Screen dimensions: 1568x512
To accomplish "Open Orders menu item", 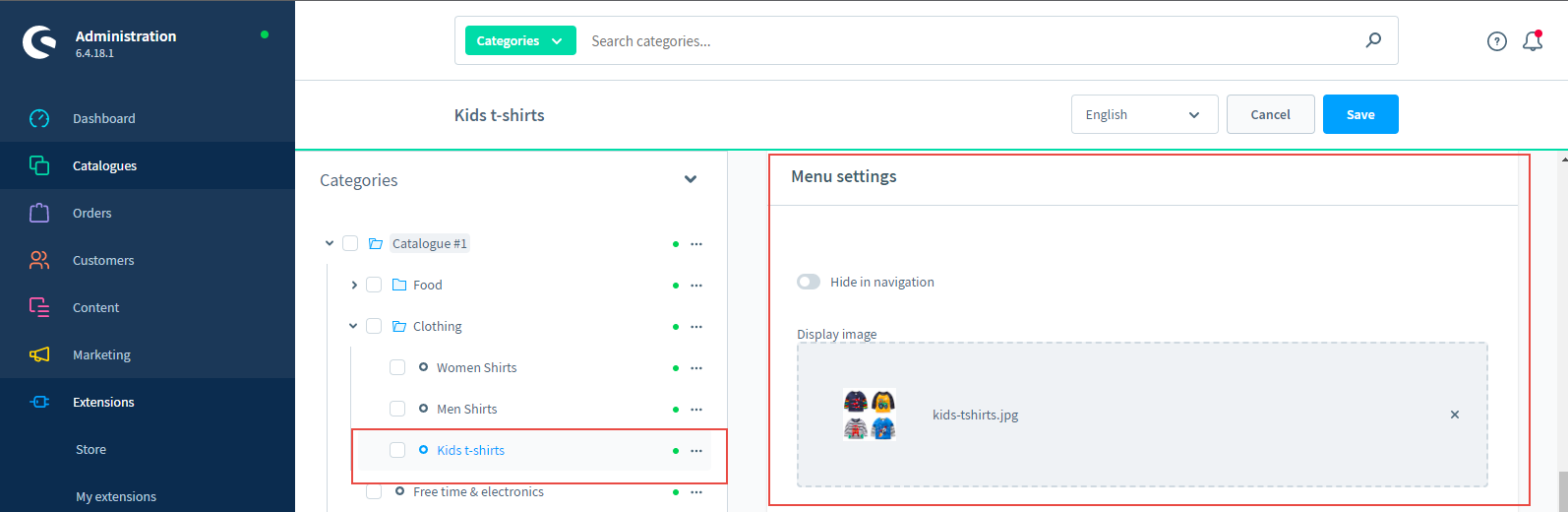I will 148,213.
